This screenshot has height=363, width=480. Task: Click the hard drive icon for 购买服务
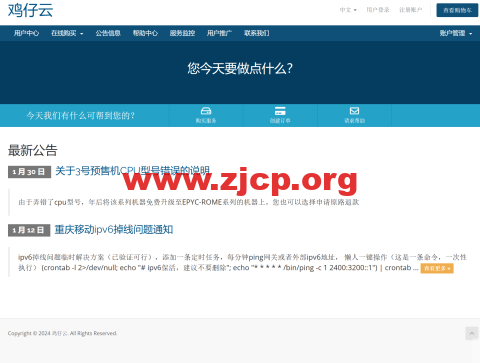pos(206,111)
